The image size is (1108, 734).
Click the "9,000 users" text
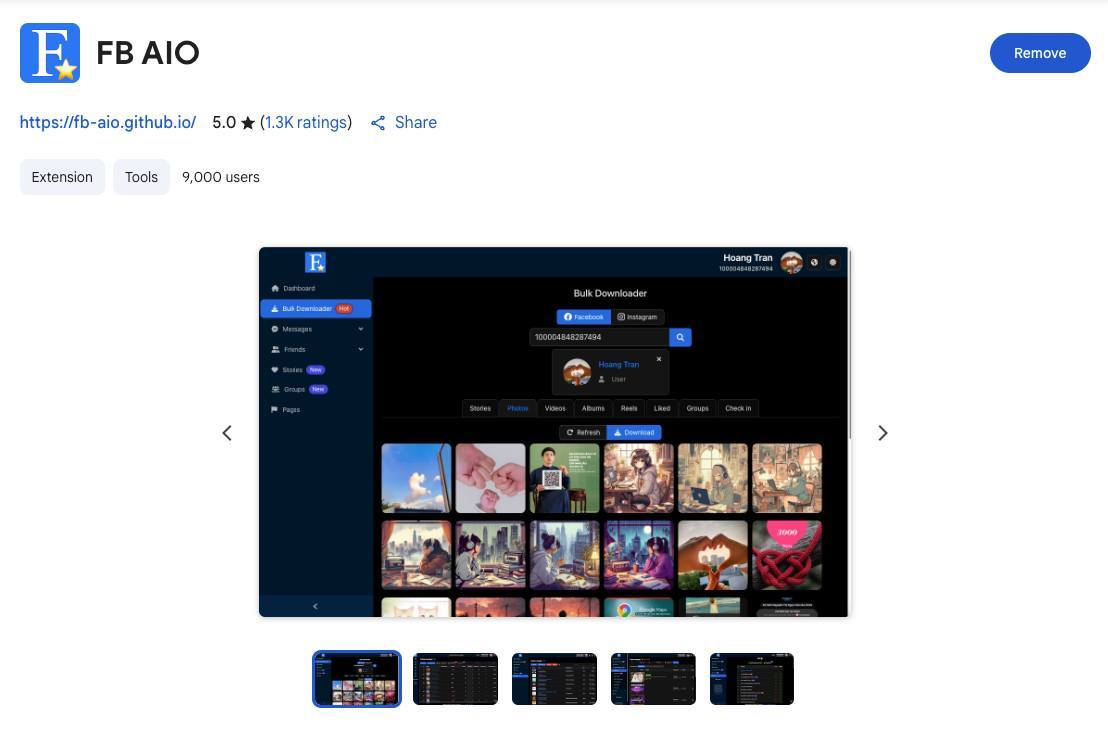coord(220,177)
